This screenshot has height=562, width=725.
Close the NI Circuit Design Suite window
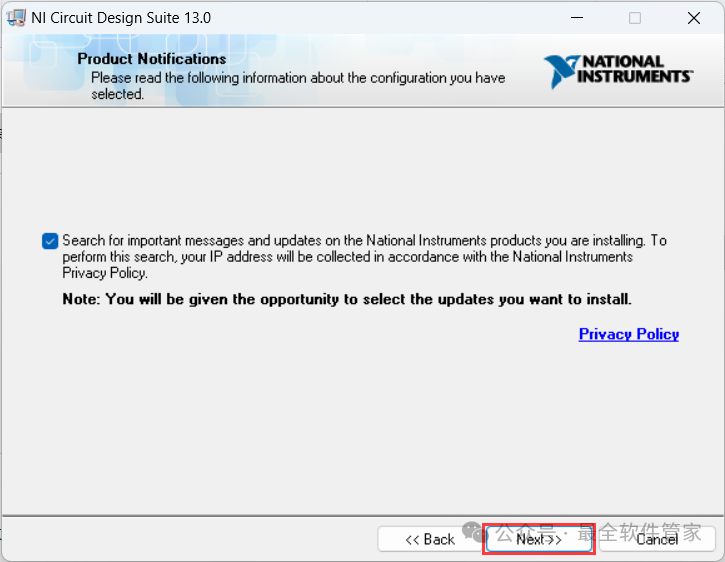pyautogui.click(x=694, y=18)
